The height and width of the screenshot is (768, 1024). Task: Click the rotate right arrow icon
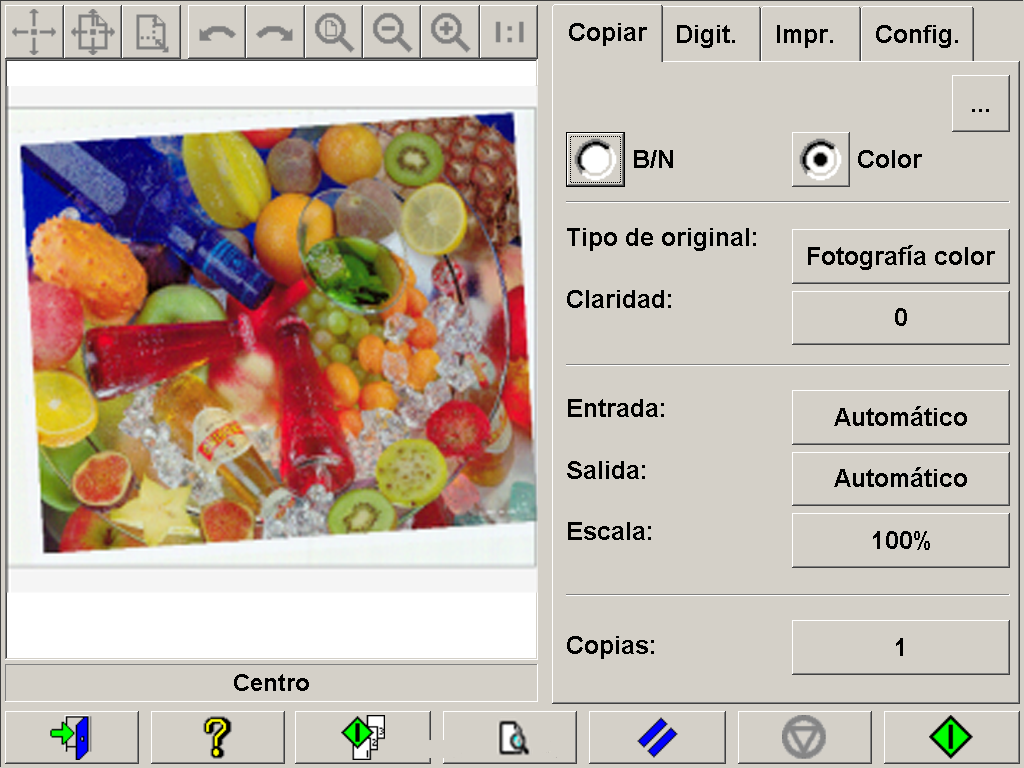[x=275, y=31]
